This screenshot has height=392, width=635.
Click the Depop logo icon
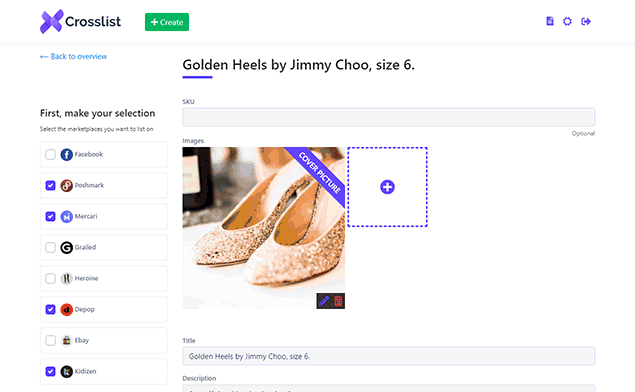[66, 309]
